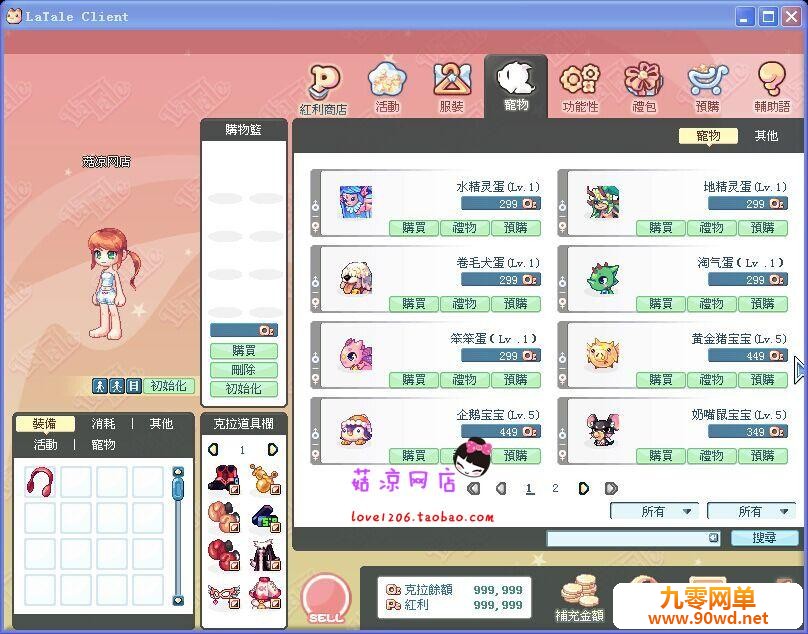
Task: Click 刪除 in the shopping basket
Action: click(244, 370)
